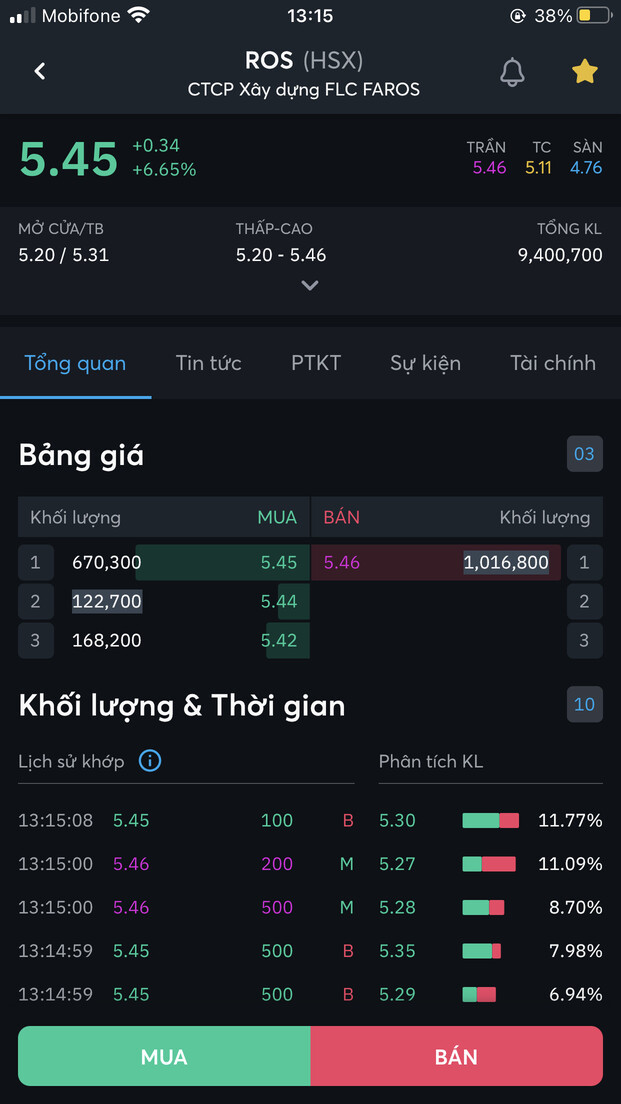Tap info icon beside Lịch sử khớp
The height and width of the screenshot is (1104, 621).
(150, 761)
